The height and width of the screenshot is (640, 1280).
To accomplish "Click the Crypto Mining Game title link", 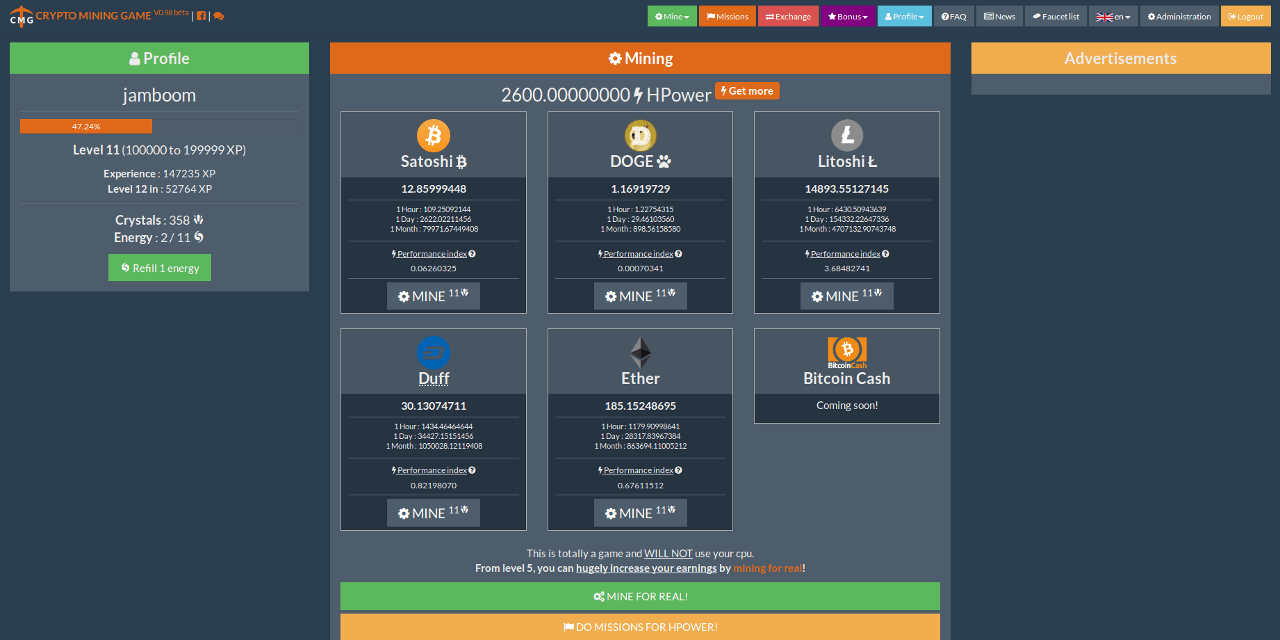I will [94, 16].
